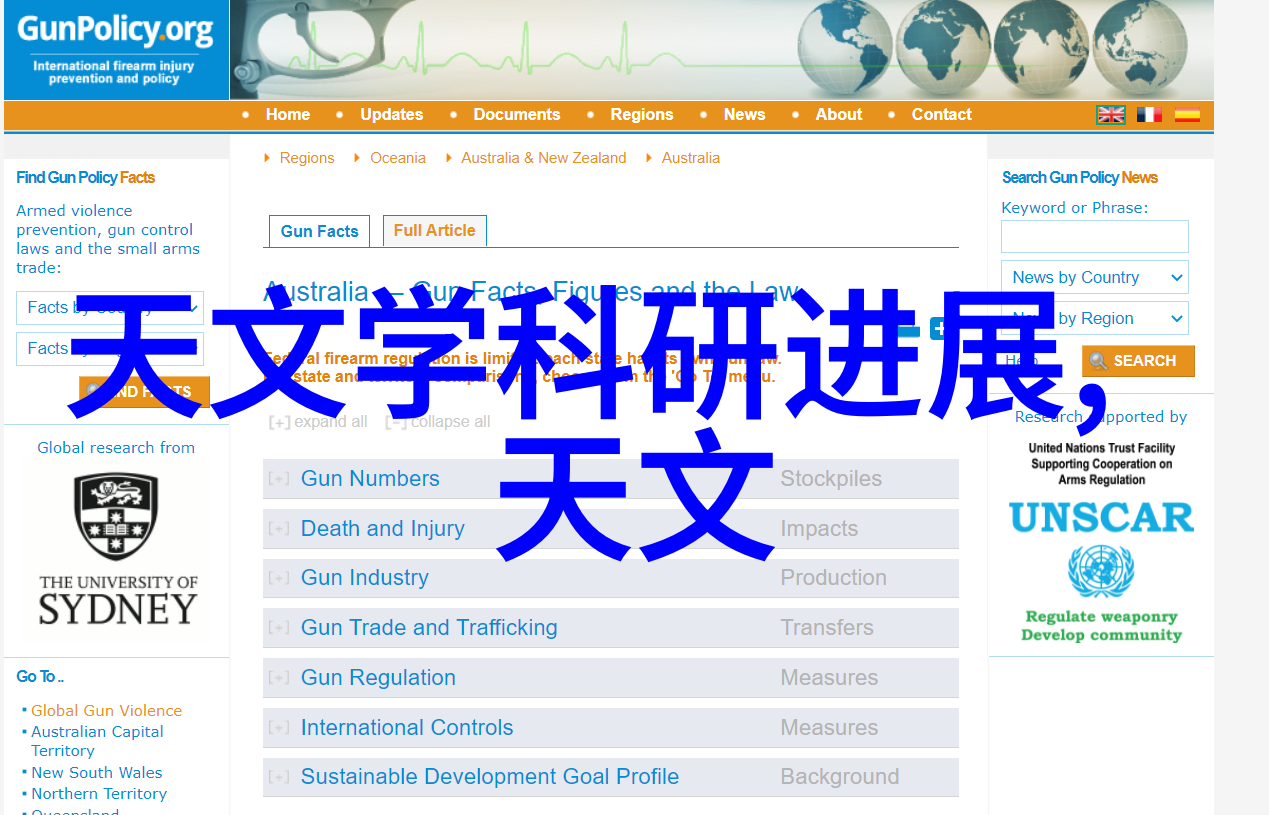1269x815 pixels.
Task: Click the GunPolicy.org logo
Action: coord(116,49)
